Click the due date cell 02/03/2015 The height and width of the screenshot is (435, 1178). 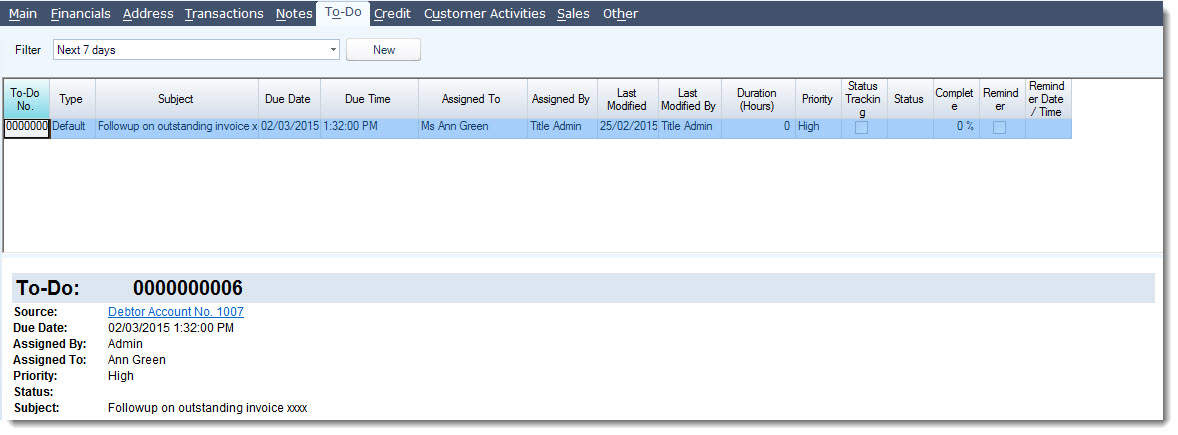289,128
